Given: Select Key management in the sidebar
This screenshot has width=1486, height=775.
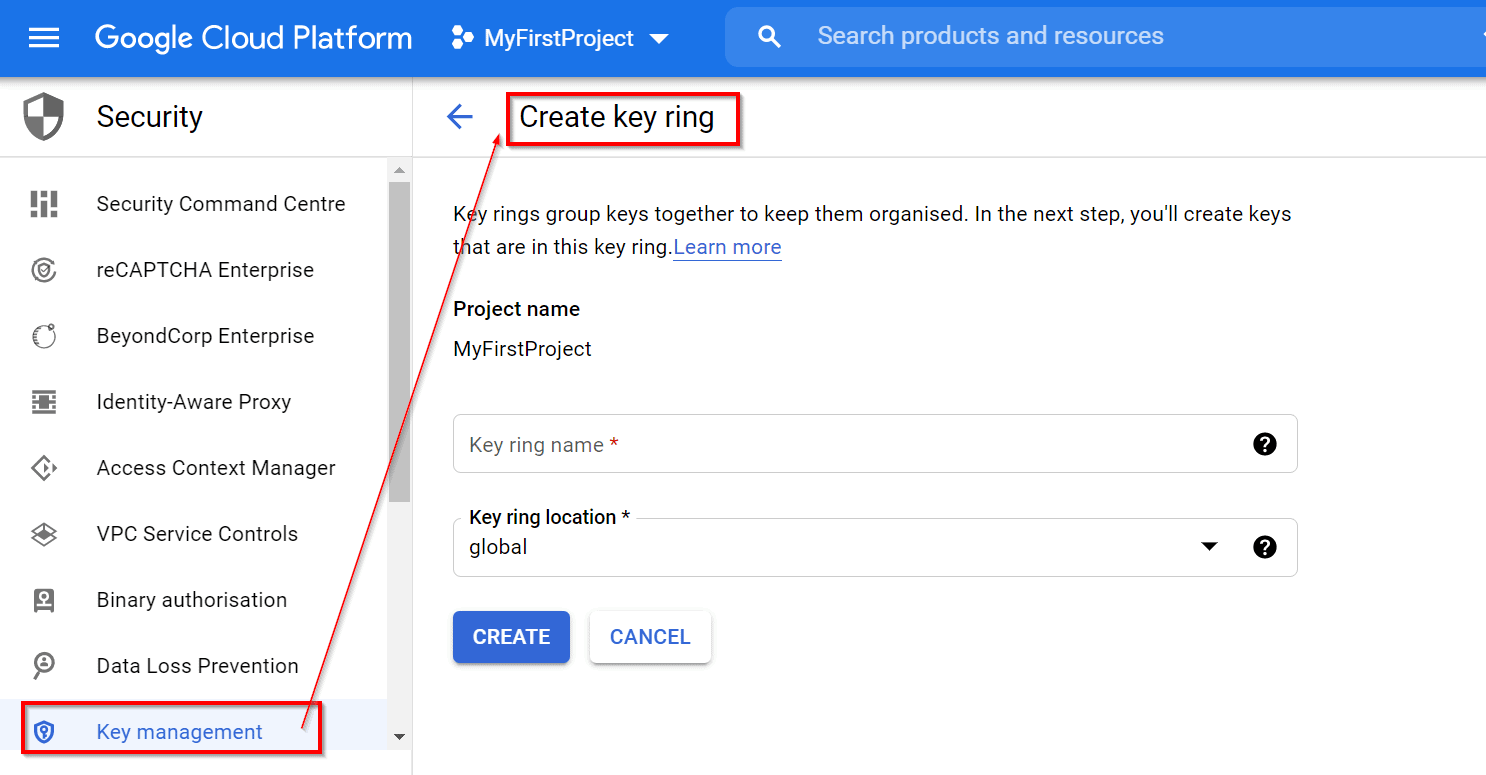Looking at the screenshot, I should [178, 731].
